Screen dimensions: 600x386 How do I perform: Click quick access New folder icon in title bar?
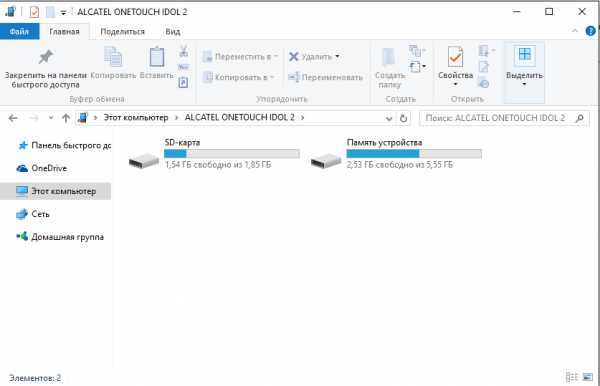point(51,12)
